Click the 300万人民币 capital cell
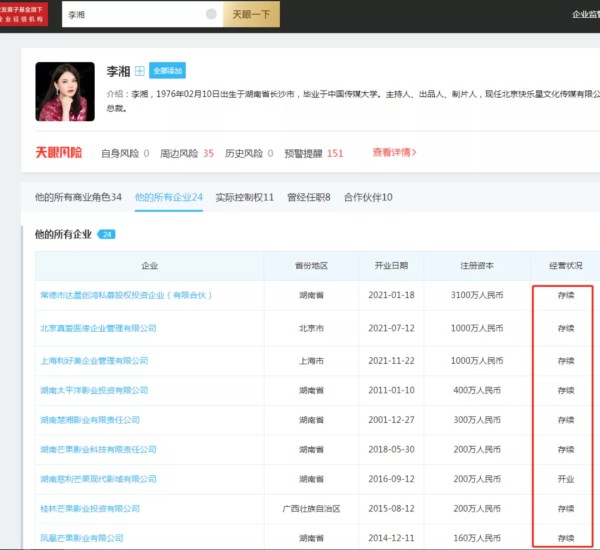The image size is (600, 550). pos(477,420)
